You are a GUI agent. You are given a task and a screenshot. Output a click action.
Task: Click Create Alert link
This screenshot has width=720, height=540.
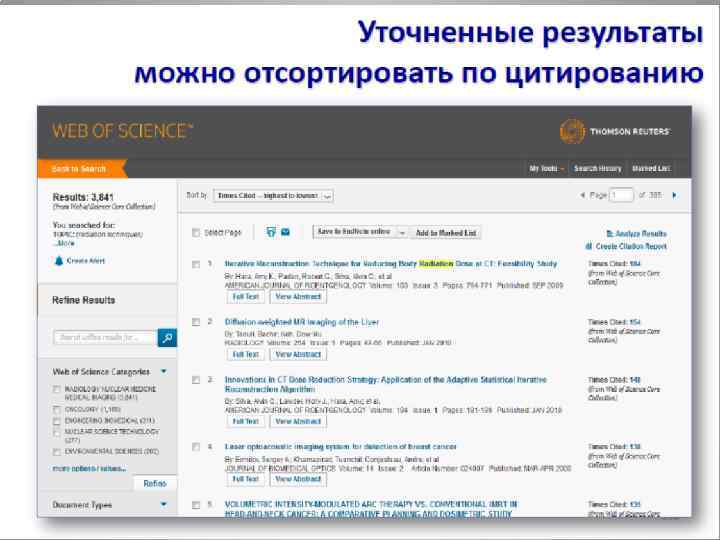86,261
